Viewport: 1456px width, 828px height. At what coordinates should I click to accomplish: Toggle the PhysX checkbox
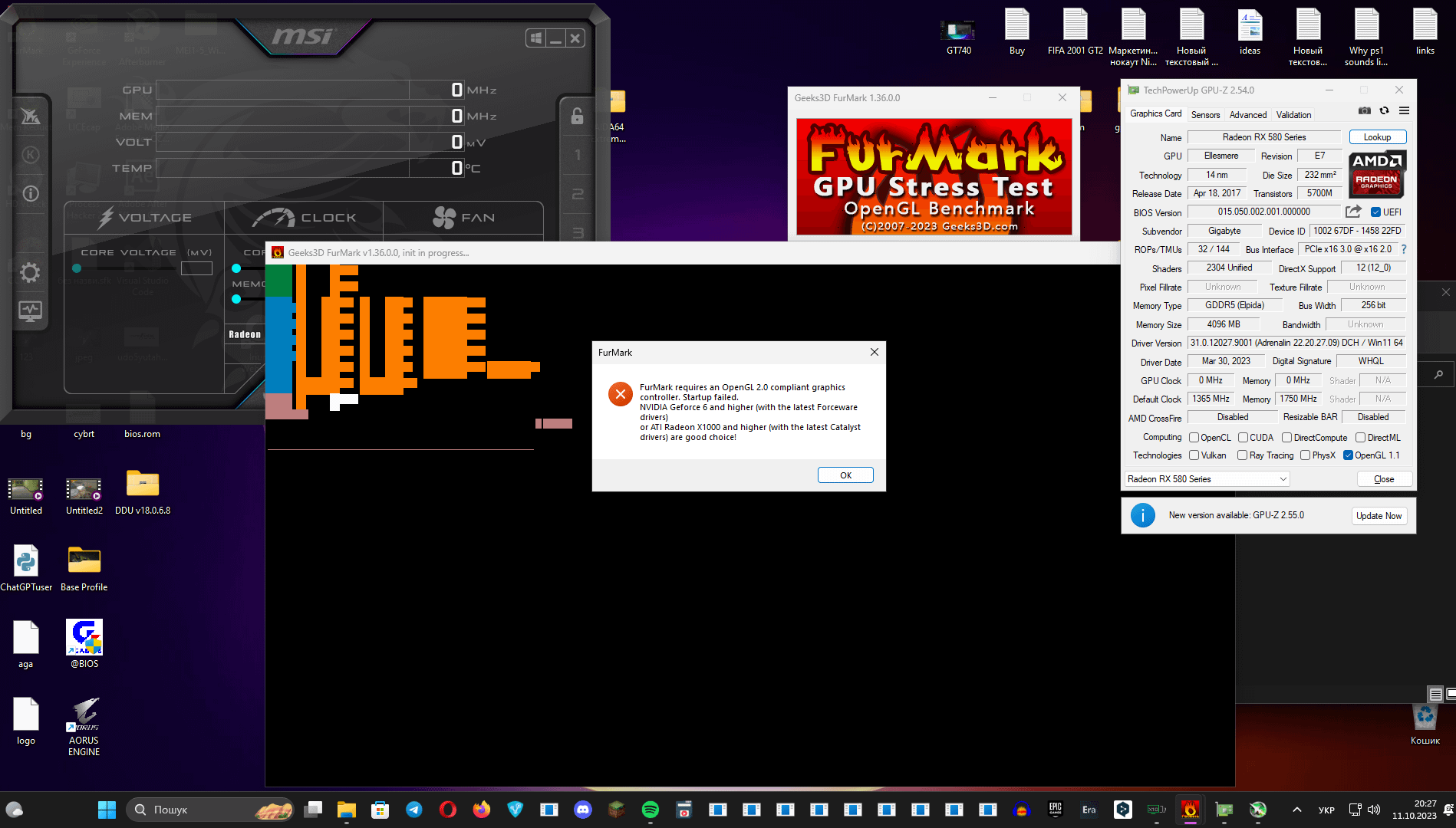[x=1305, y=455]
